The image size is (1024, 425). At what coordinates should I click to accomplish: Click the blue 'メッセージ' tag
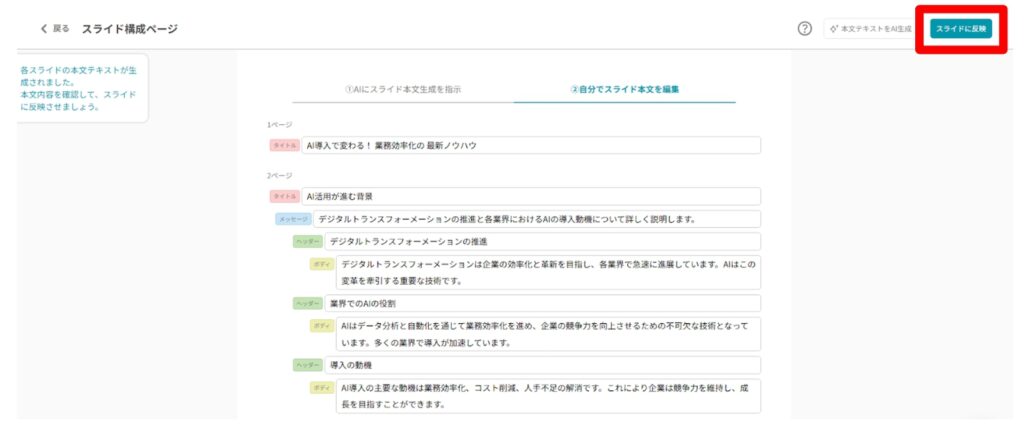coord(293,219)
